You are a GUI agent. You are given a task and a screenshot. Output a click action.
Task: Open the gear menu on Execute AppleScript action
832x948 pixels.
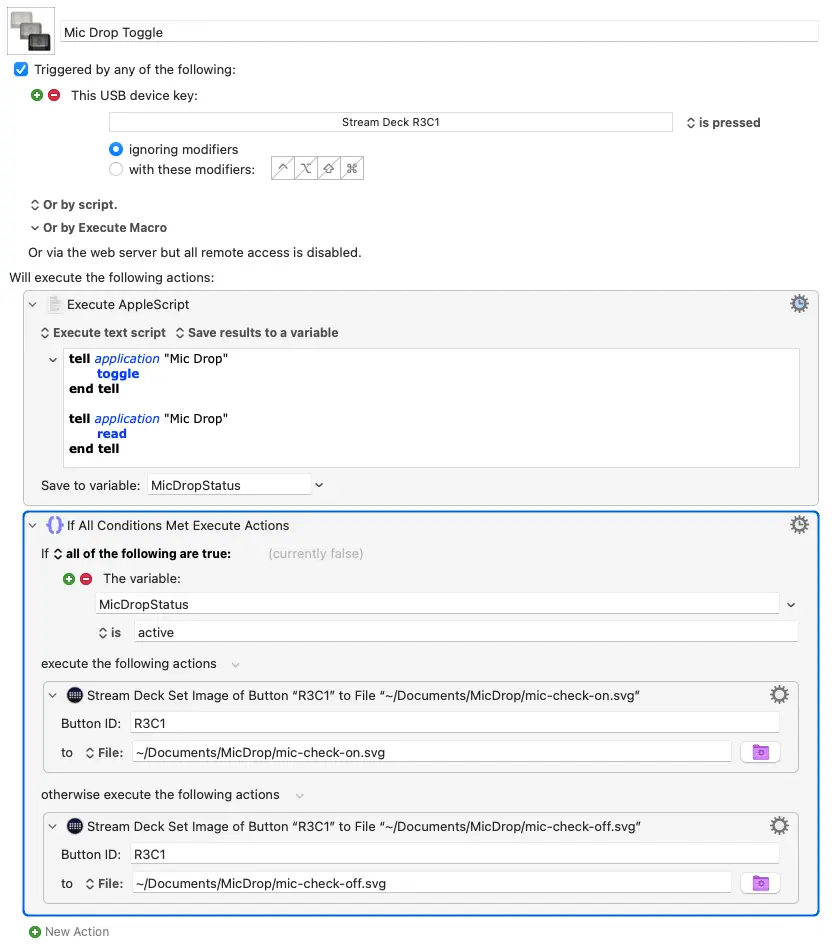tap(798, 304)
